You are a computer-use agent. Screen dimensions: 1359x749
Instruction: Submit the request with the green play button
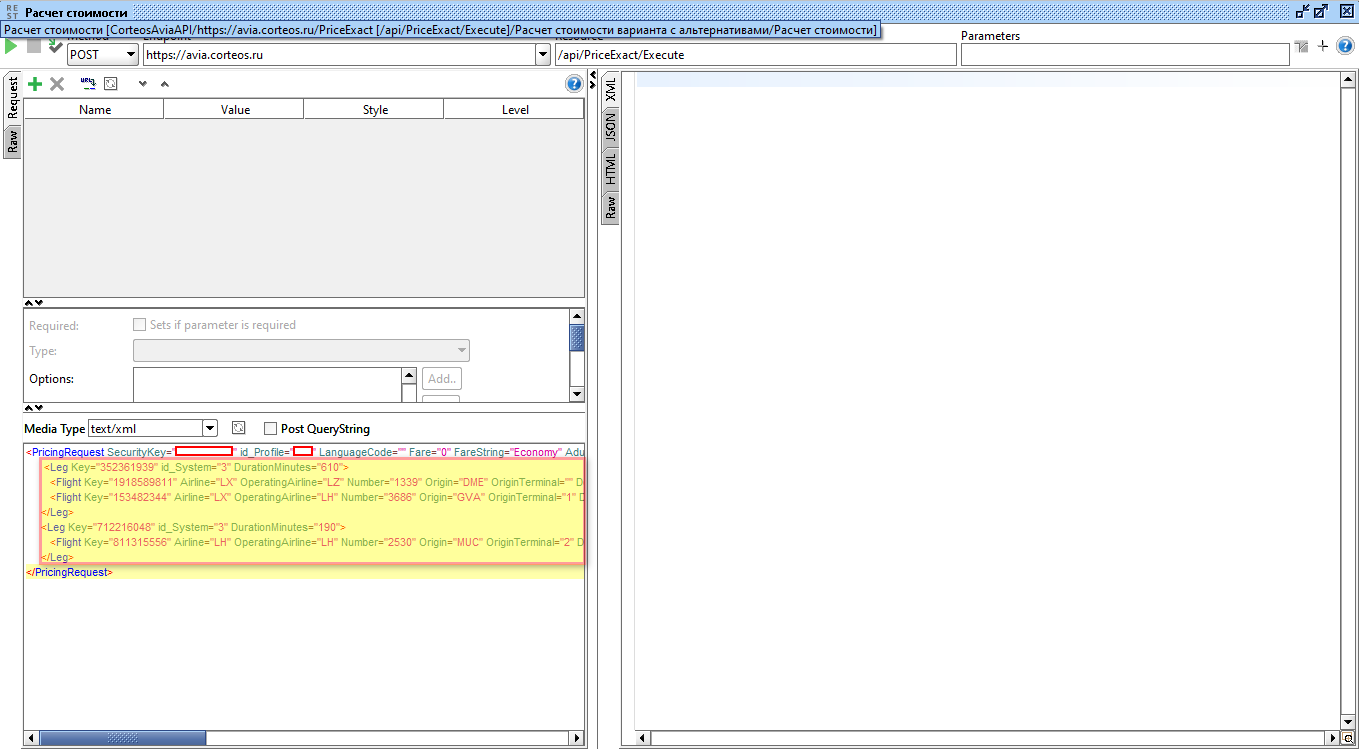(x=12, y=47)
